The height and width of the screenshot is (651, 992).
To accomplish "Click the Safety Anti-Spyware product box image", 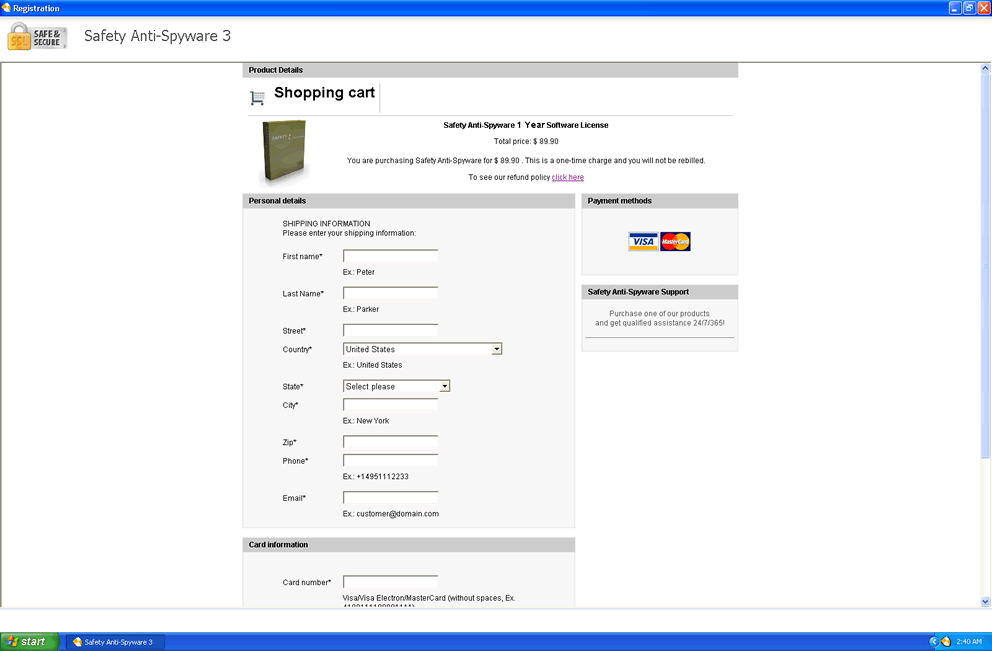I will click(x=284, y=153).
